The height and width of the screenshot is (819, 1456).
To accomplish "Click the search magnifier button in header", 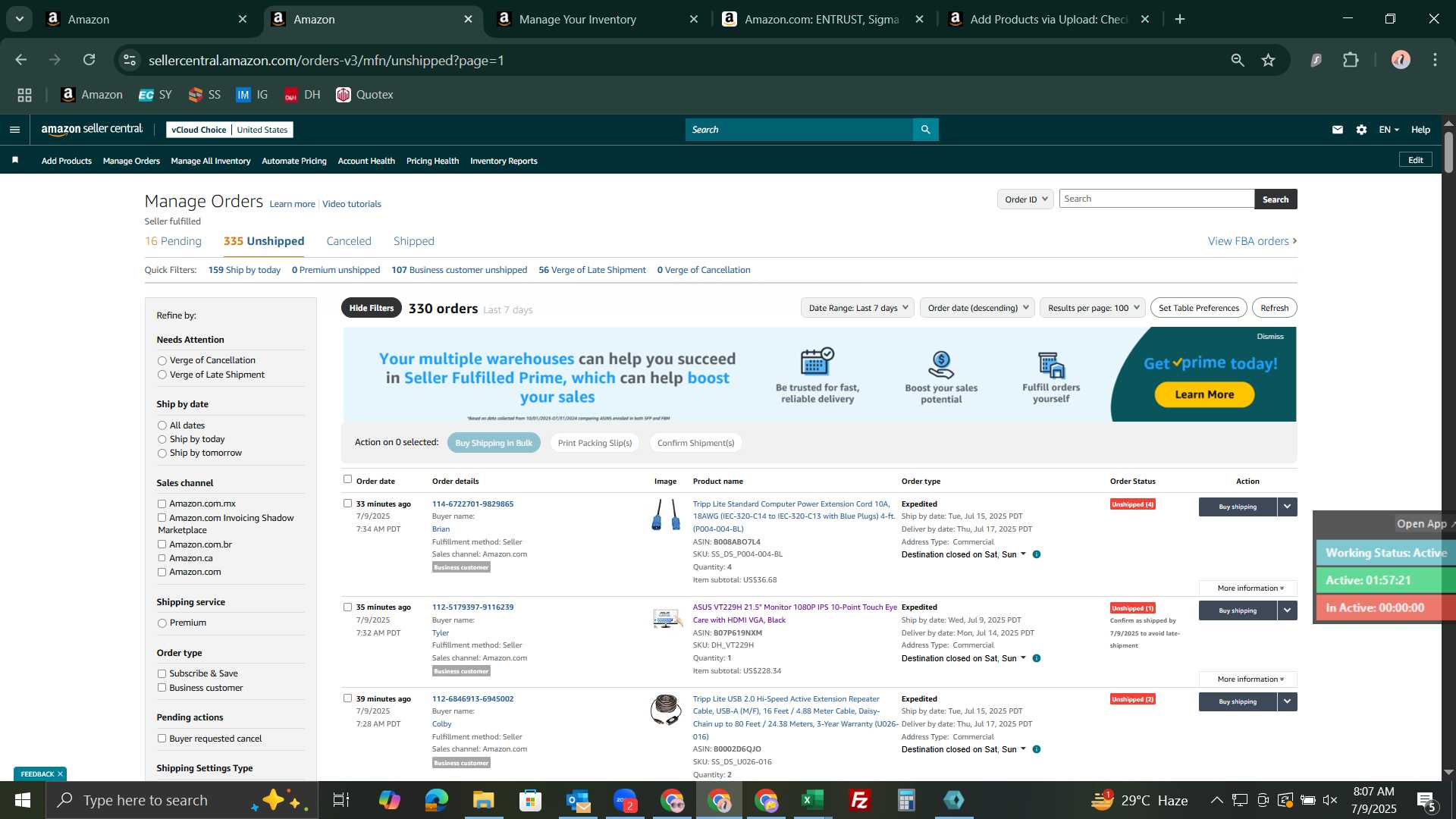I will [925, 130].
